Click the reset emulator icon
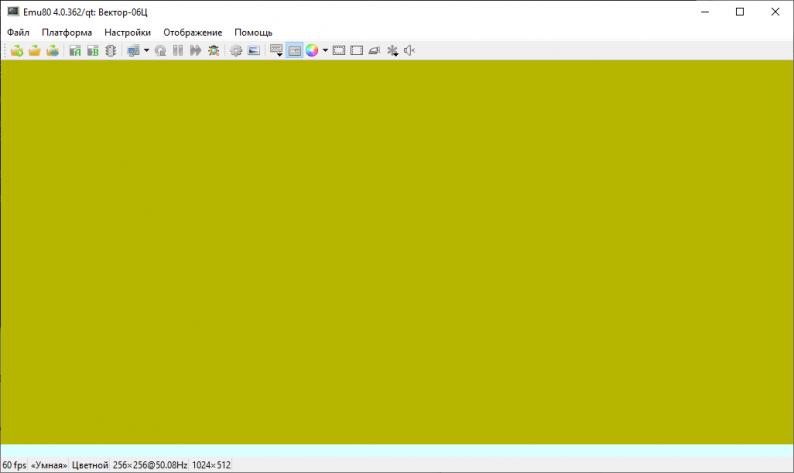 click(x=160, y=50)
